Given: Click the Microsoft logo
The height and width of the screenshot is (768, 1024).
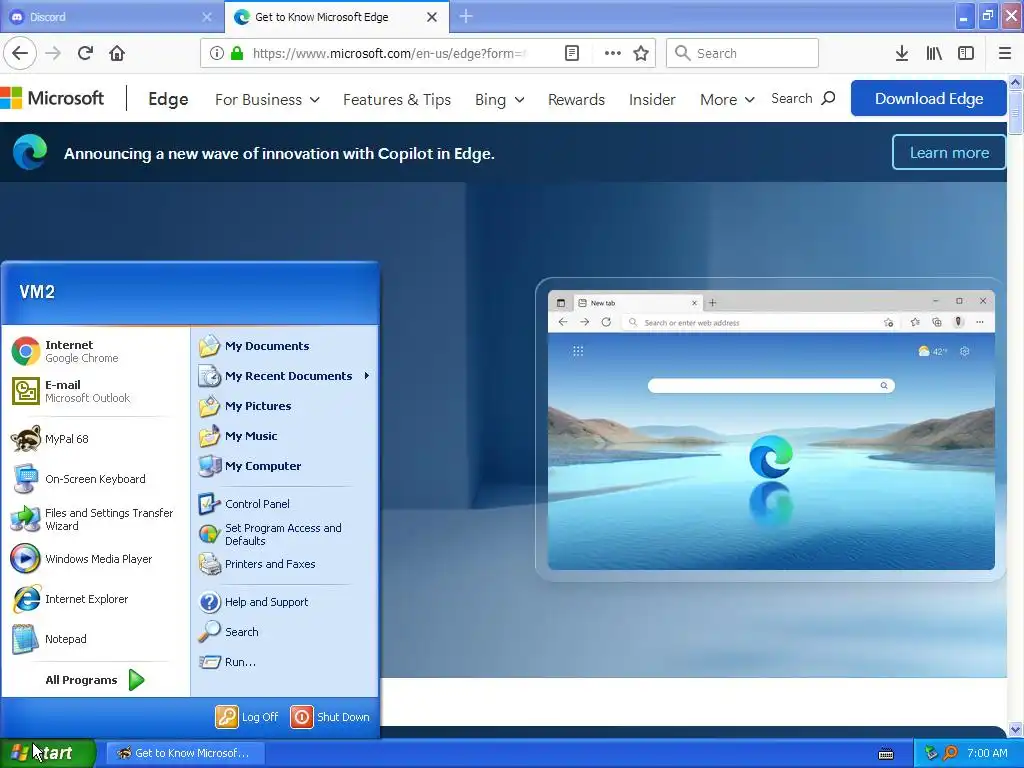Looking at the screenshot, I should (x=52, y=98).
